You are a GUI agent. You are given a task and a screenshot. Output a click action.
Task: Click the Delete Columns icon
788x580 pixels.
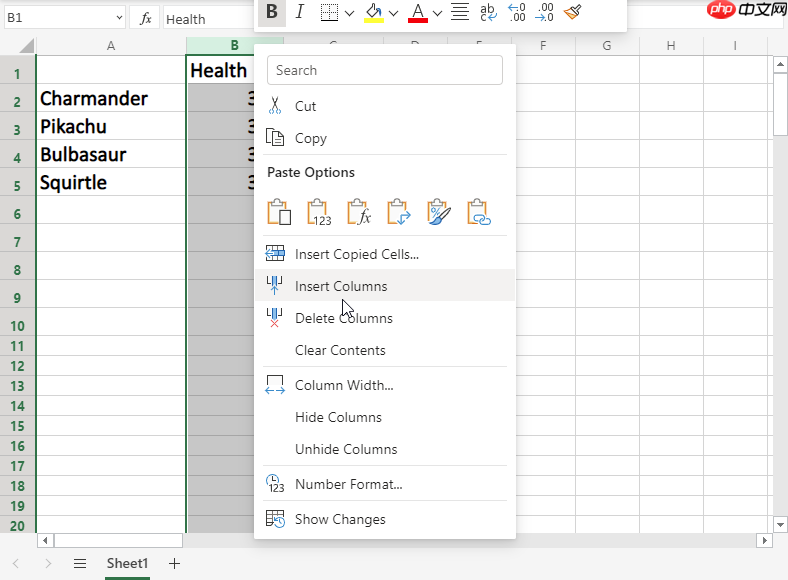(x=274, y=318)
